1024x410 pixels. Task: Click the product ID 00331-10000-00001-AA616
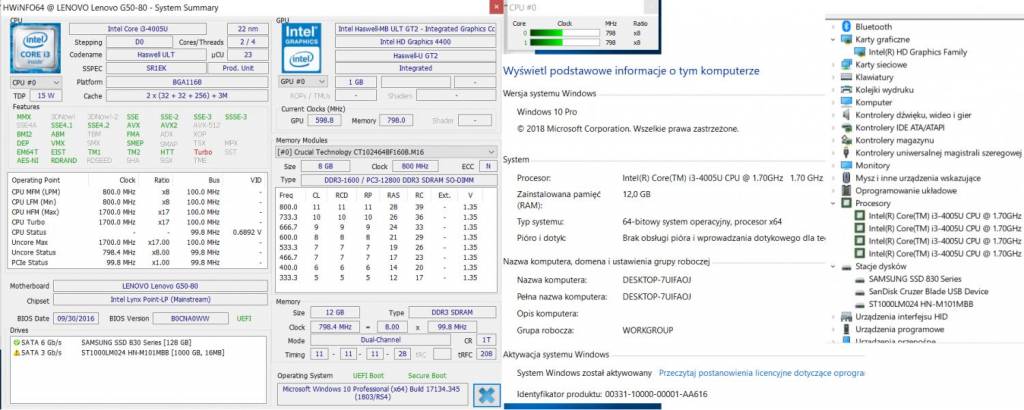pyautogui.click(x=658, y=394)
